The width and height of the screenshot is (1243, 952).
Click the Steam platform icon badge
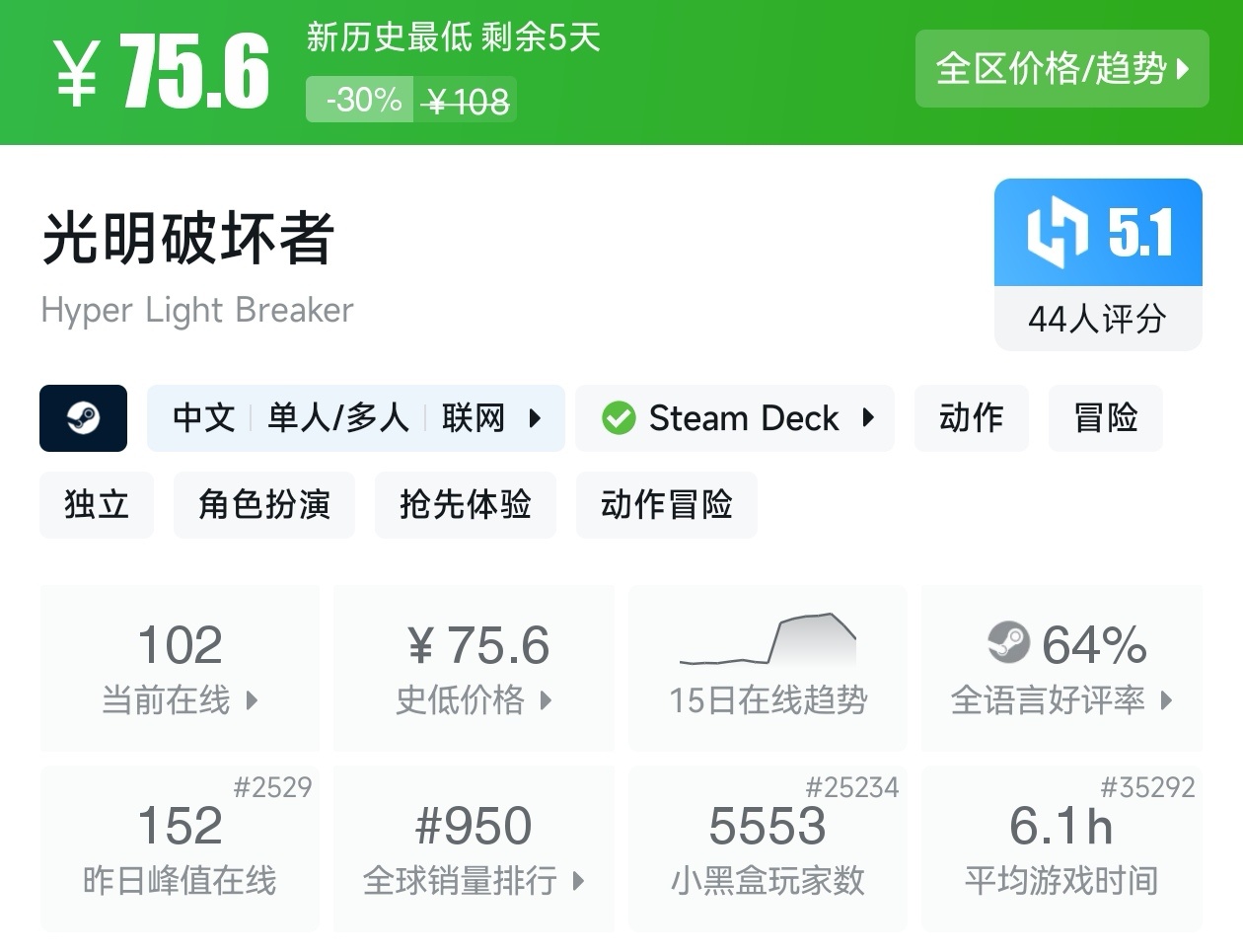tap(83, 418)
